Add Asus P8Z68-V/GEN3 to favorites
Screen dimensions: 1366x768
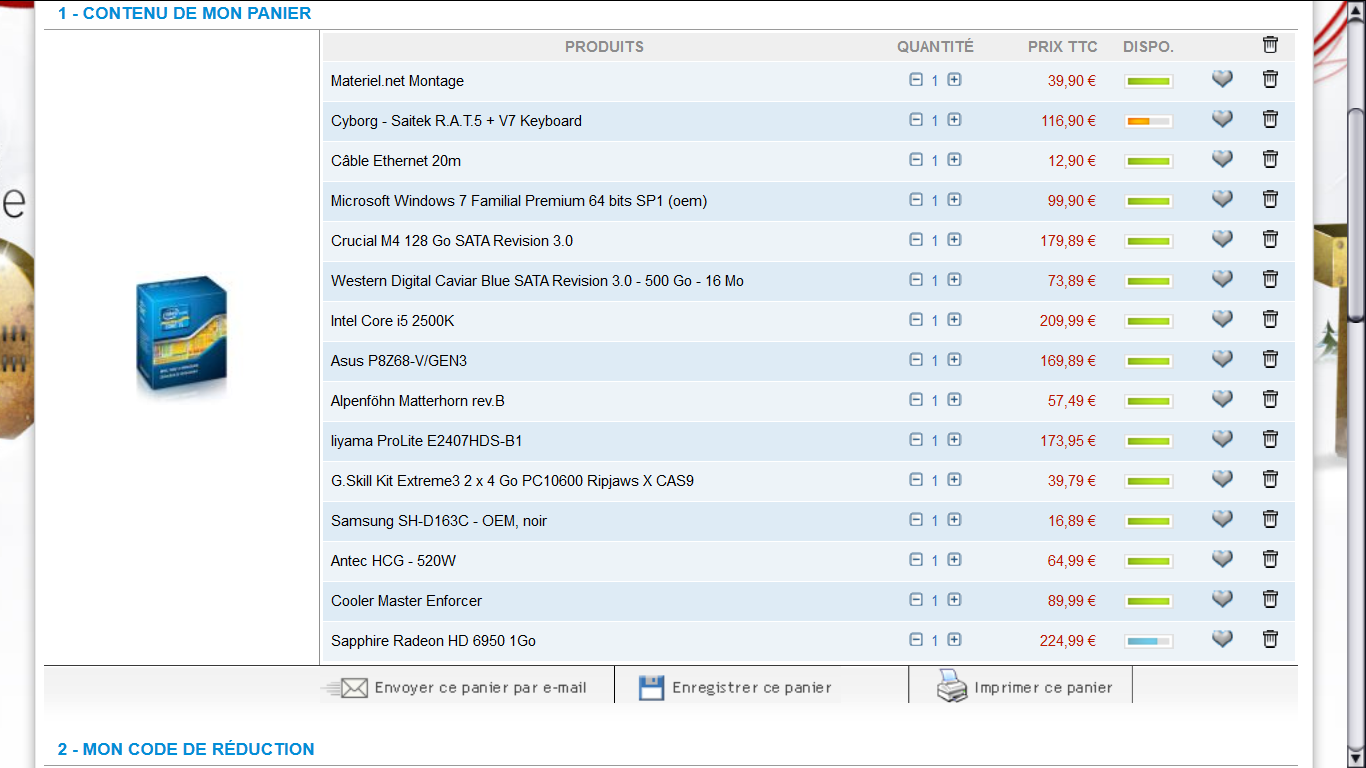1222,359
